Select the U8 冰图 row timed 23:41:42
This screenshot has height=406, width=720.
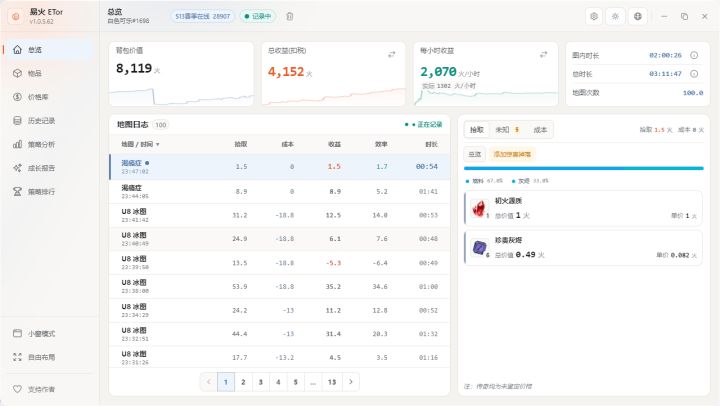279,215
